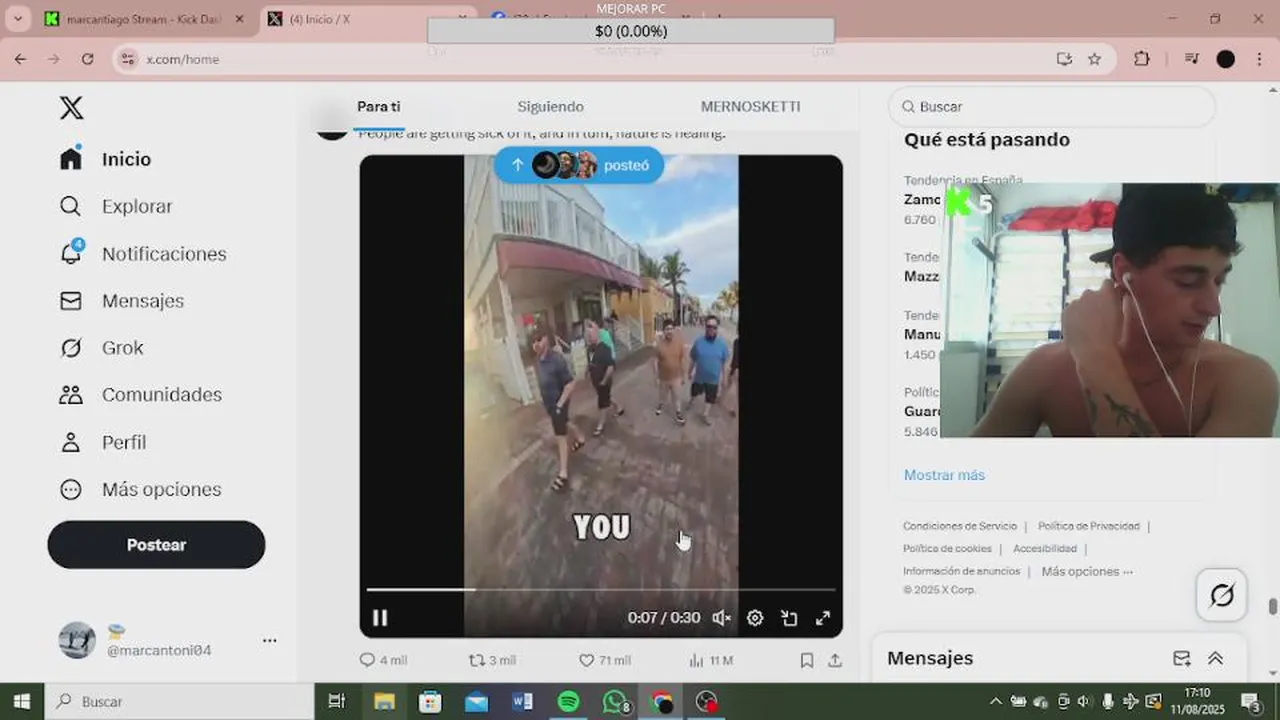Image resolution: width=1280 pixels, height=720 pixels.
Task: Click the @marcantoni04 profile avatar
Action: (77, 640)
